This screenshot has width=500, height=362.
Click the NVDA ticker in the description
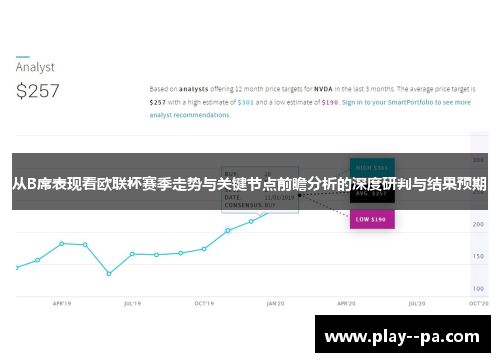tap(323, 89)
